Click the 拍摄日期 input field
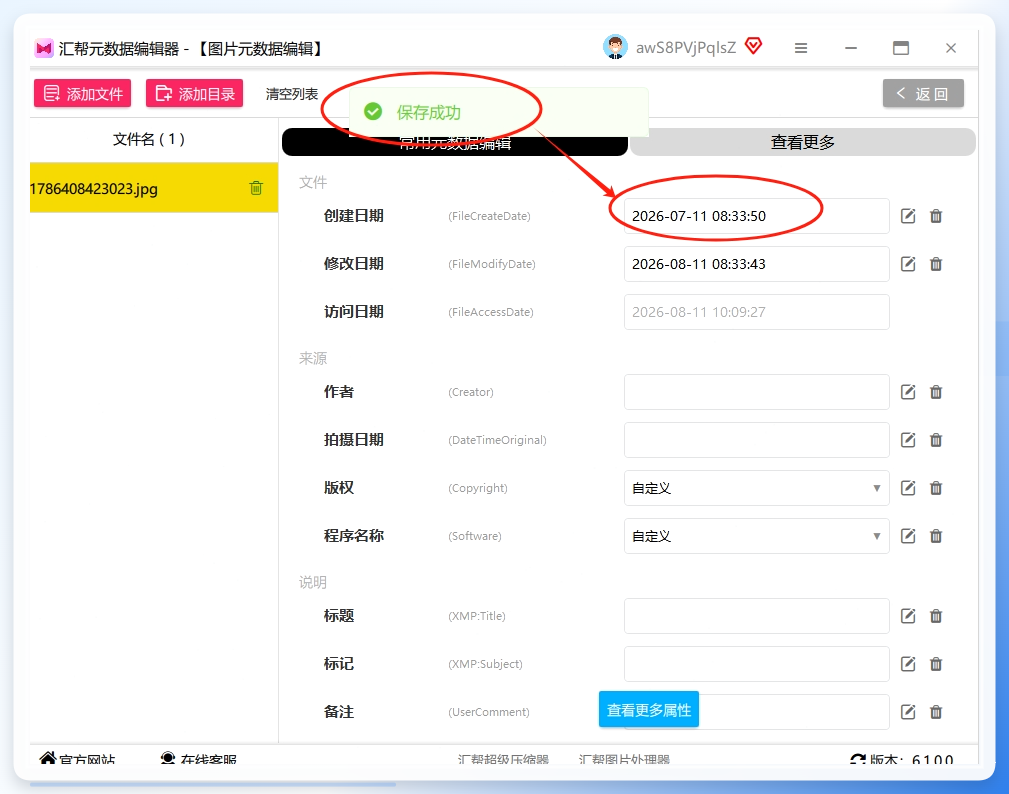 757,440
